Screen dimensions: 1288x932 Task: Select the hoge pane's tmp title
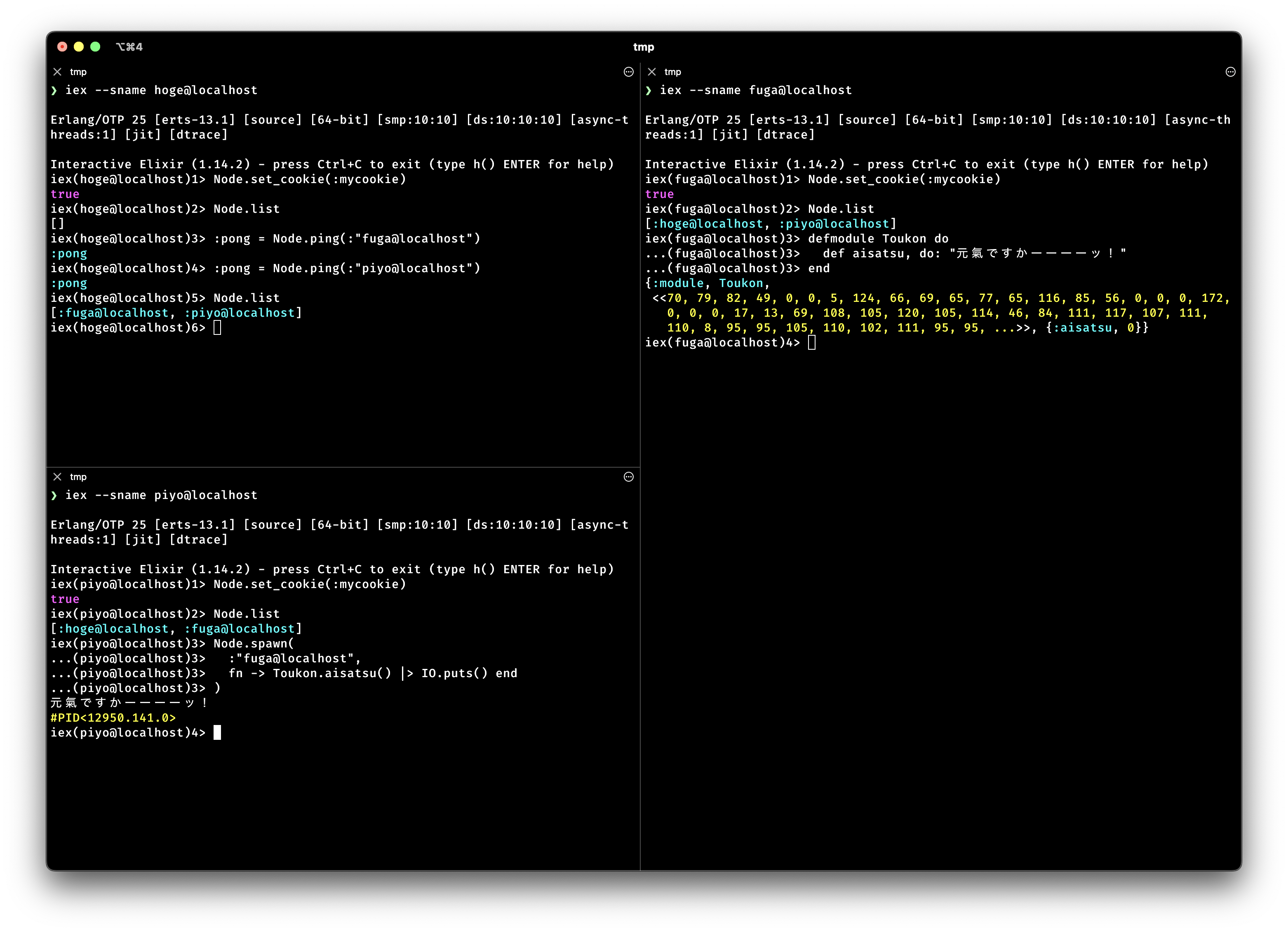tap(78, 72)
